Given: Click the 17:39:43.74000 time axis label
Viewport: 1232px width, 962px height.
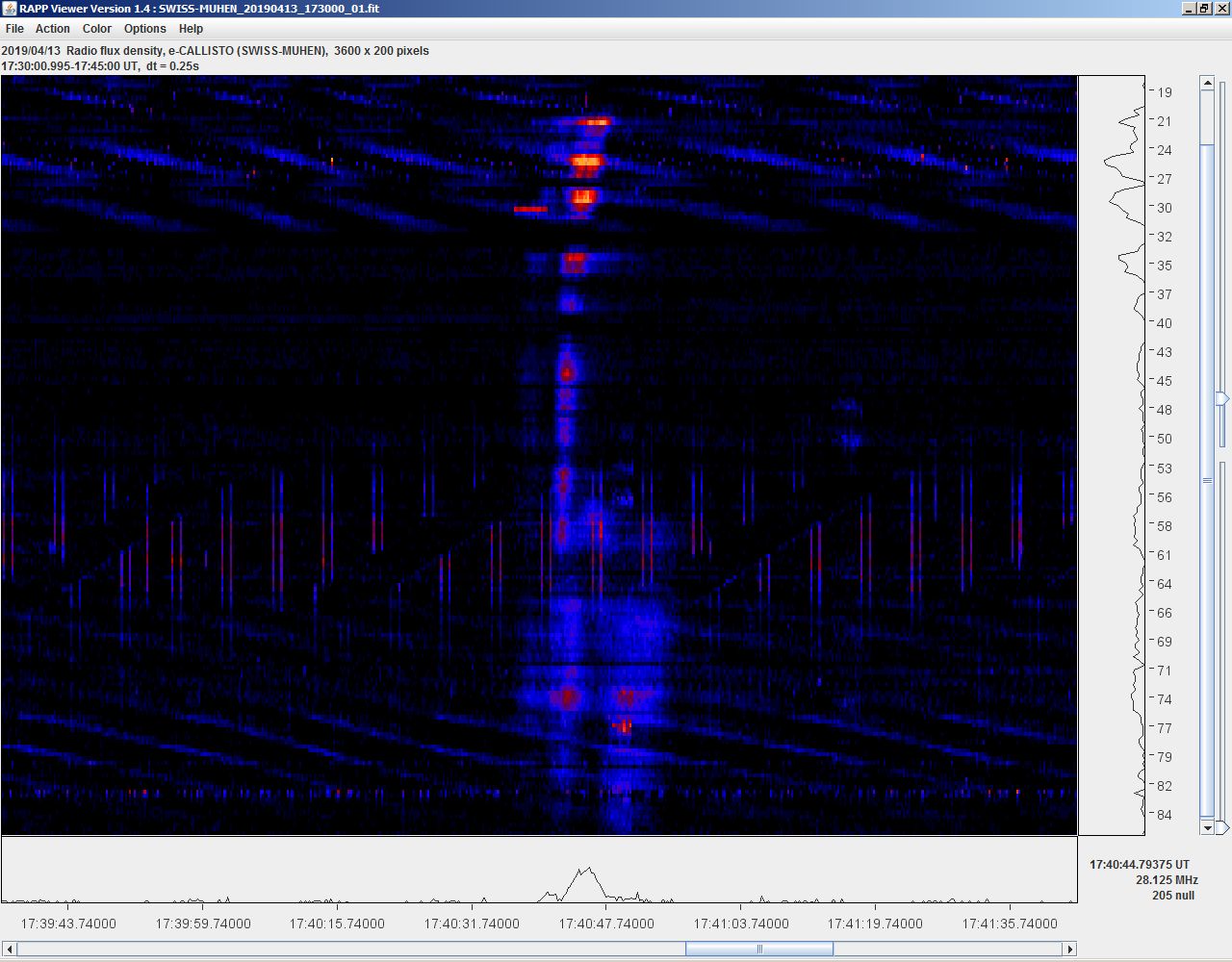Looking at the screenshot, I should (x=68, y=924).
